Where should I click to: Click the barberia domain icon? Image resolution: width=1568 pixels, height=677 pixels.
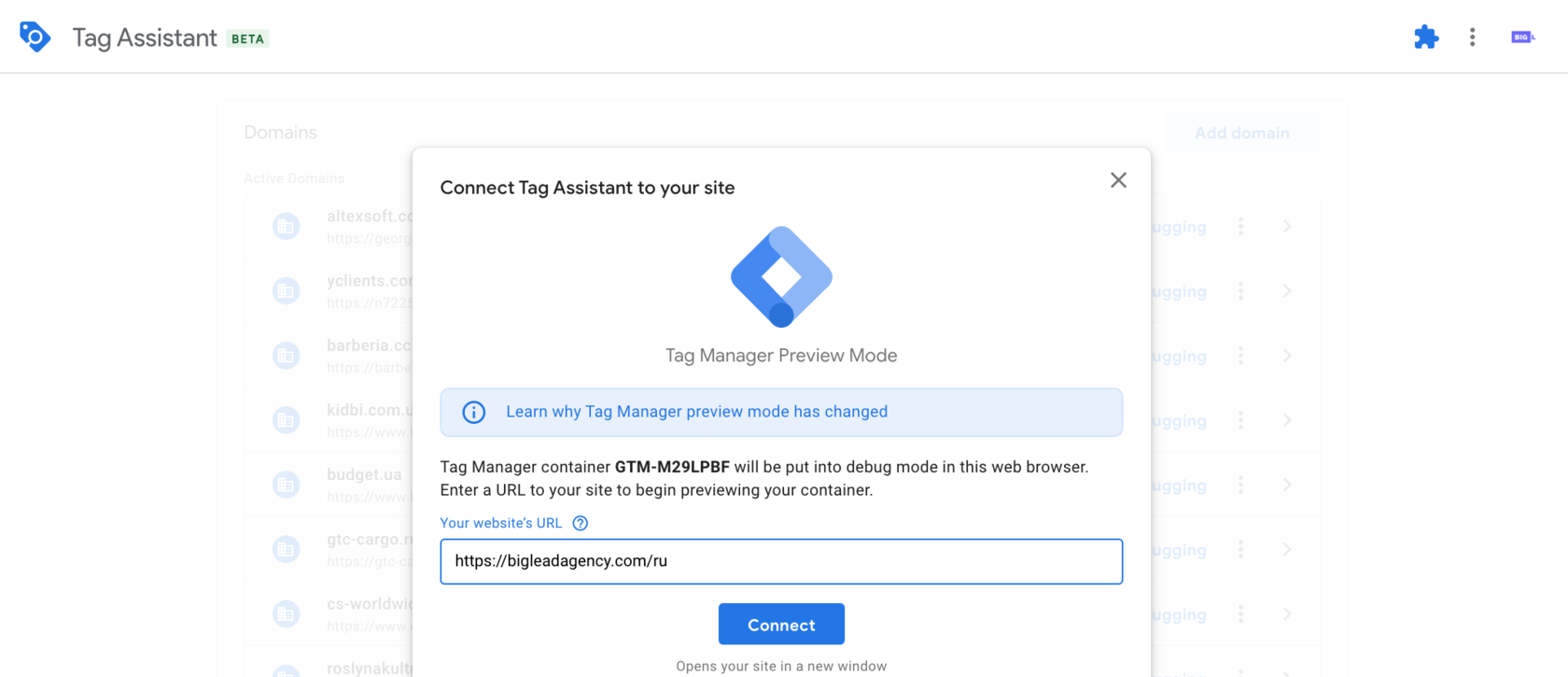click(286, 356)
